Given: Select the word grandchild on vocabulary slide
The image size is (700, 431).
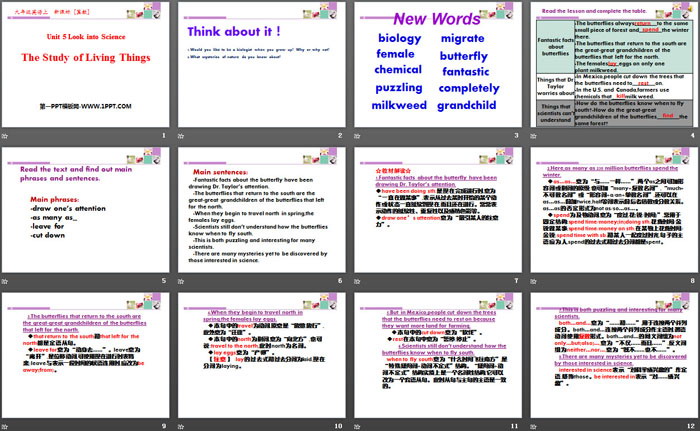Looking at the screenshot, I should [x=467, y=103].
